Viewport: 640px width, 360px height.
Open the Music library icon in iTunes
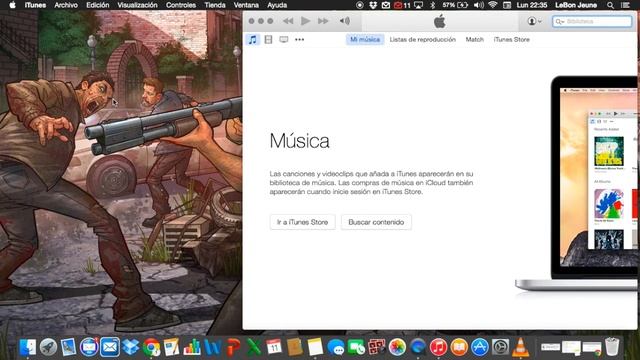tap(253, 40)
